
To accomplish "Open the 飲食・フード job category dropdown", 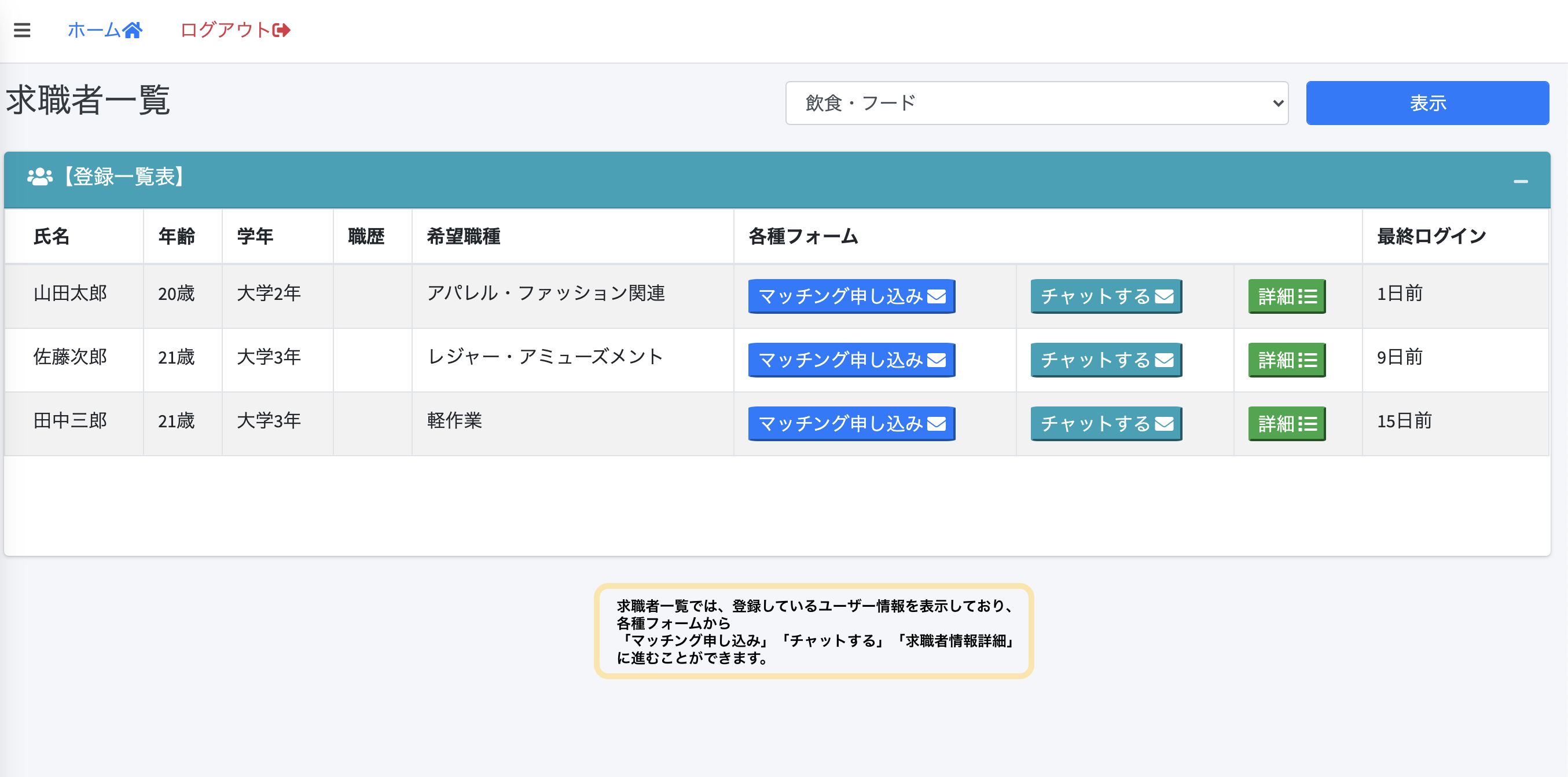I will (1035, 102).
